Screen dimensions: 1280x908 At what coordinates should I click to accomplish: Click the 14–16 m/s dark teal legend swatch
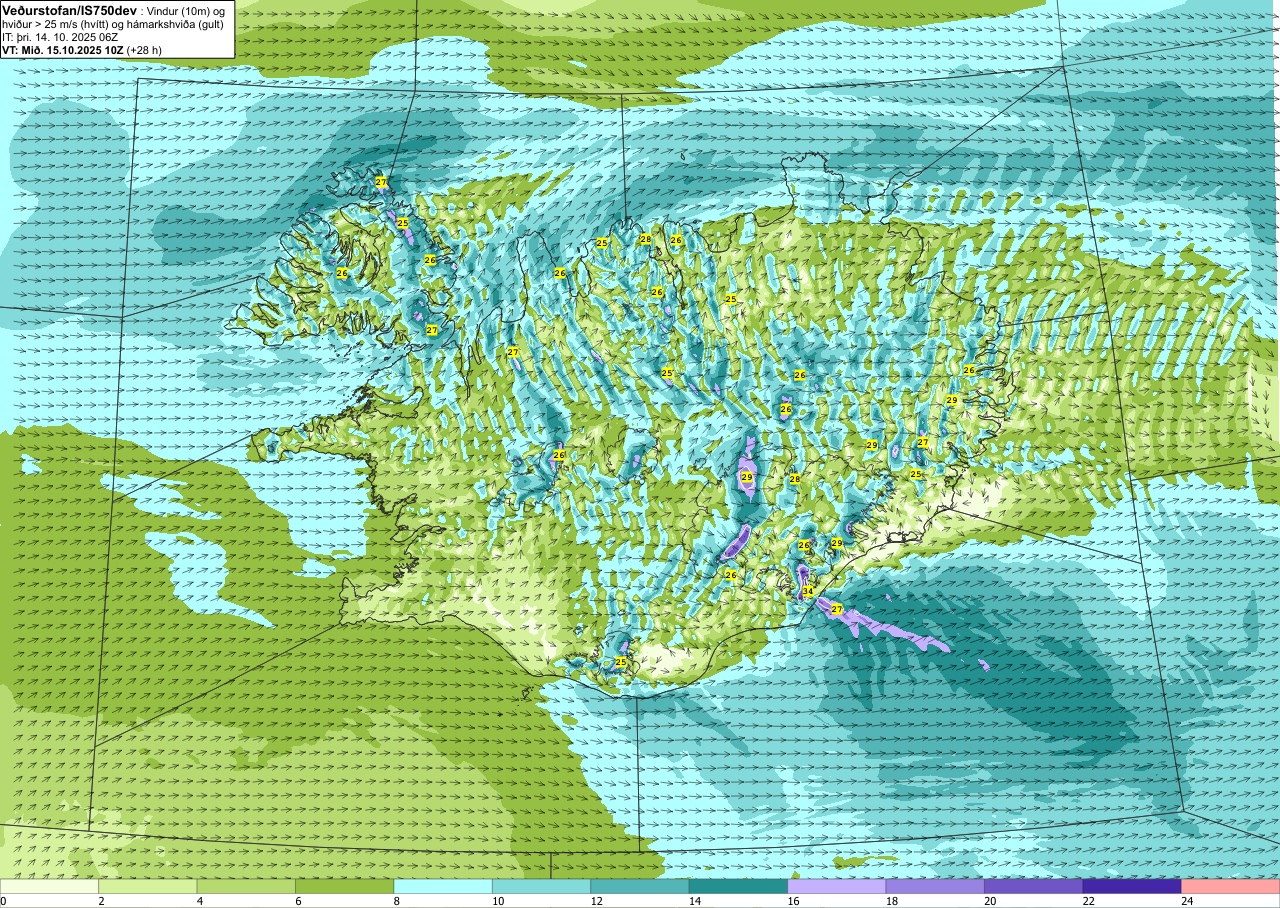coord(738,886)
